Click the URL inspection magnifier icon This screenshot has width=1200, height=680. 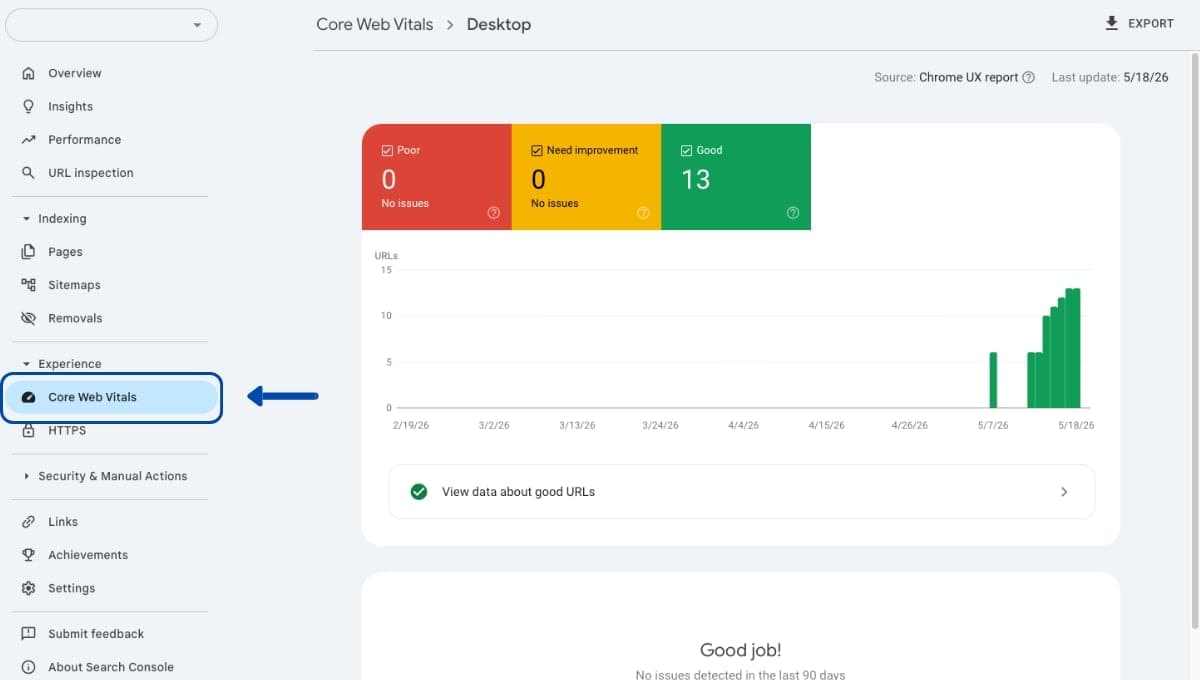28,172
